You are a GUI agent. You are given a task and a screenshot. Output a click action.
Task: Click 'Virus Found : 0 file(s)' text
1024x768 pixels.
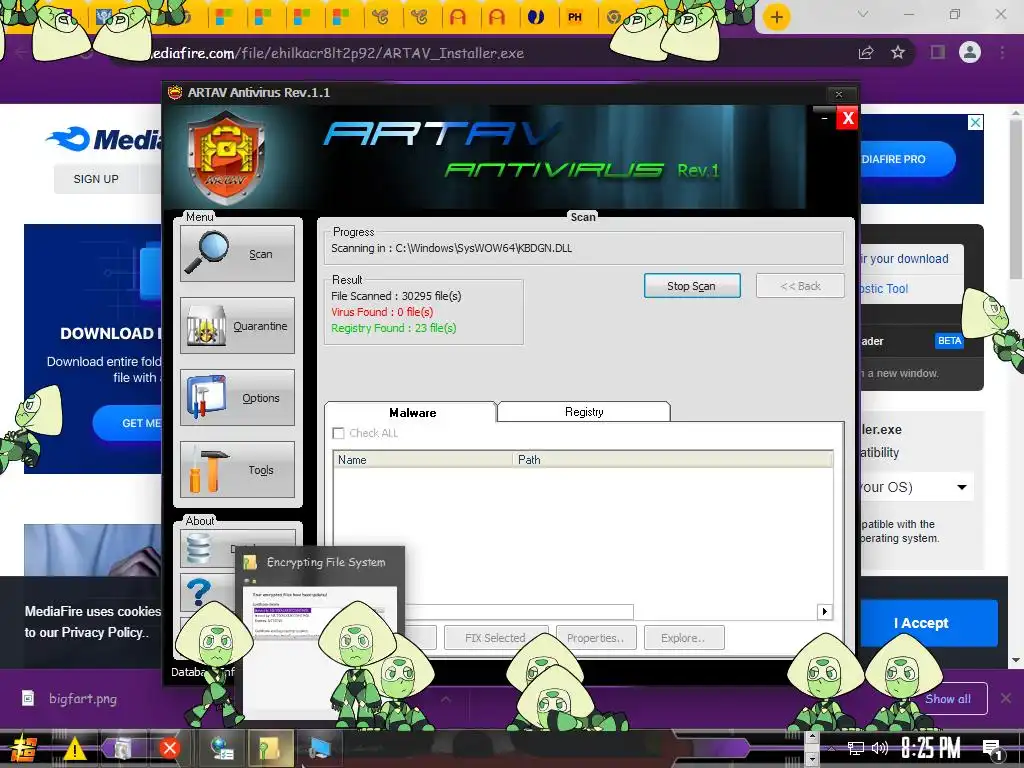[381, 312]
